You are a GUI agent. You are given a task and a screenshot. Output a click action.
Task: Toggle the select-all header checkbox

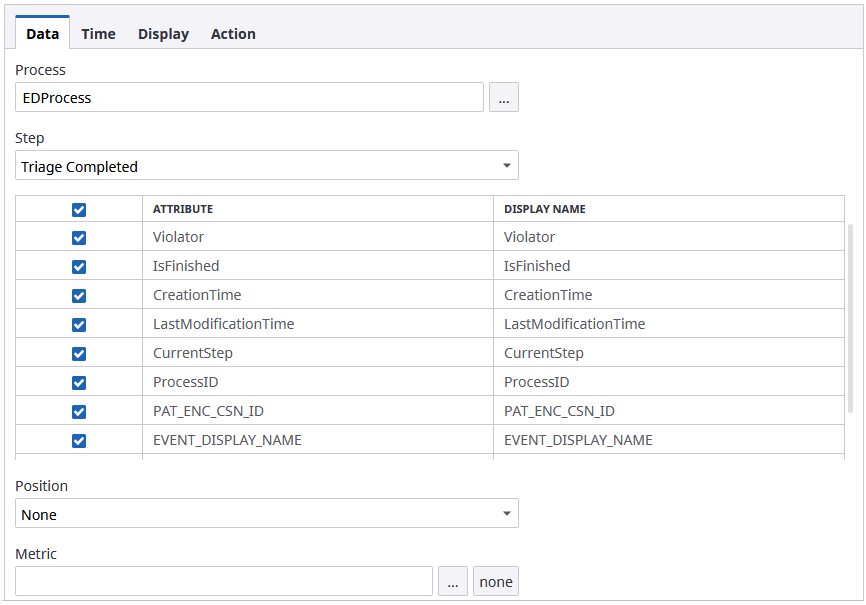click(x=79, y=210)
